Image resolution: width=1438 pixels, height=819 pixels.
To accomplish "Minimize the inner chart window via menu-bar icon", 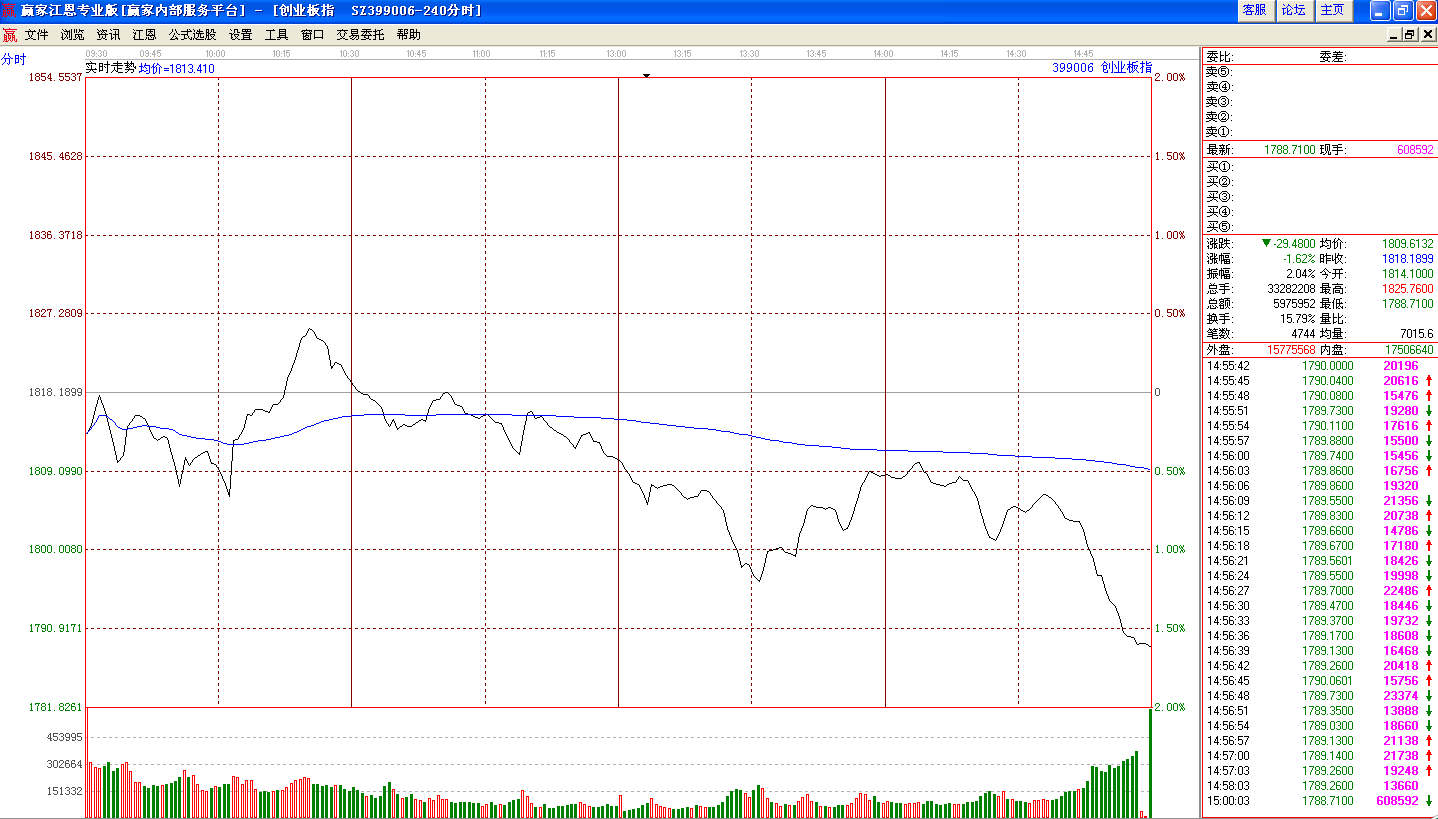I will (x=1394, y=34).
